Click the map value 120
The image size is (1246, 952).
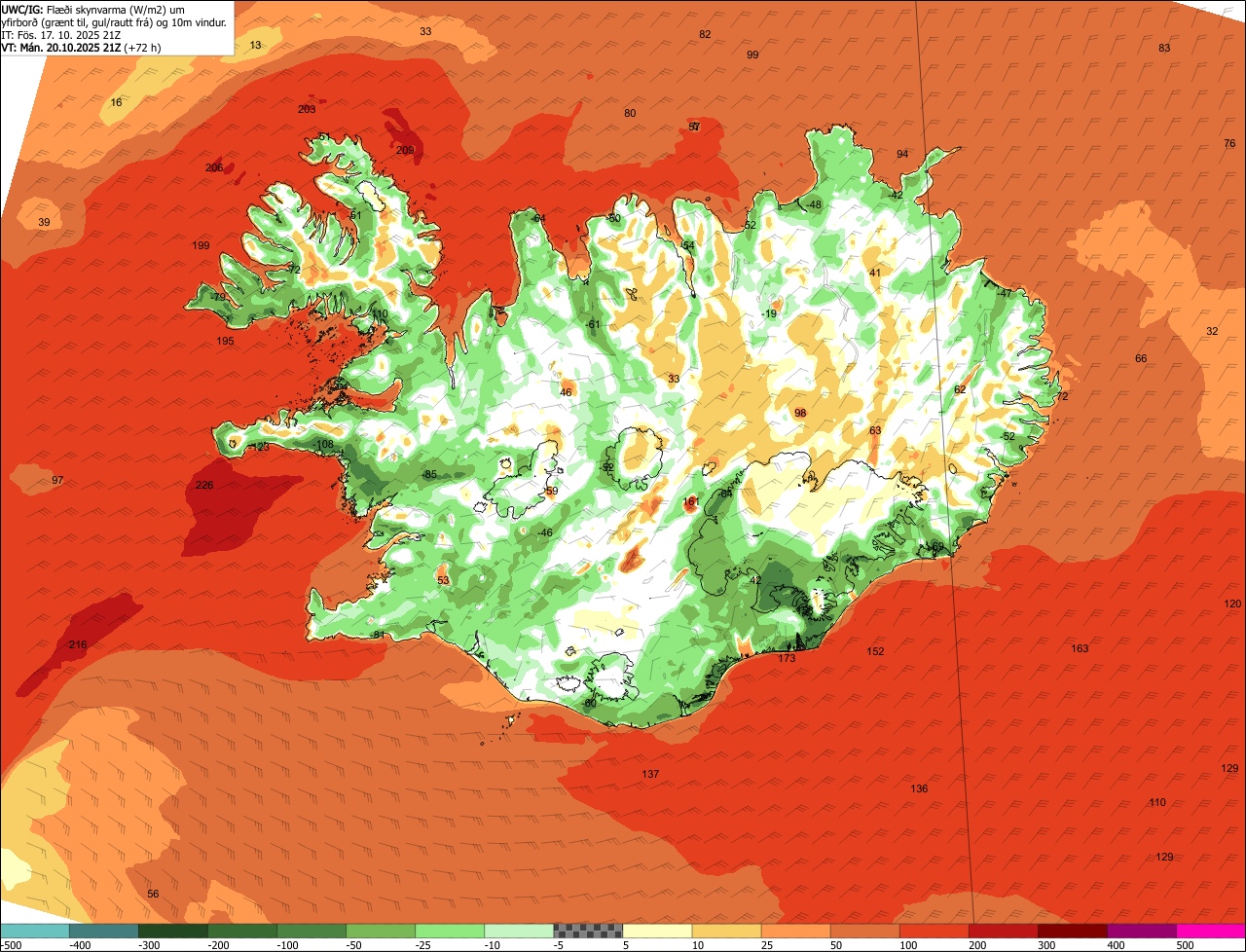1232,604
